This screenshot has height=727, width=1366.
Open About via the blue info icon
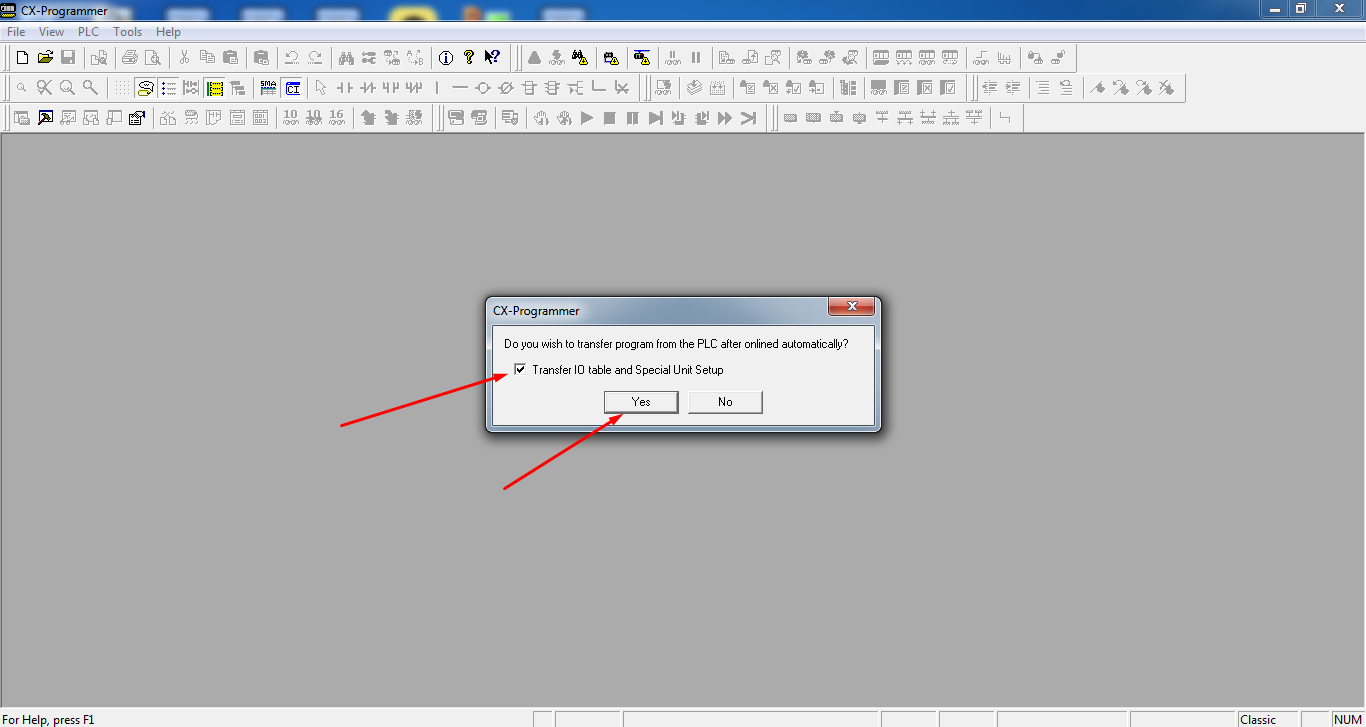446,57
